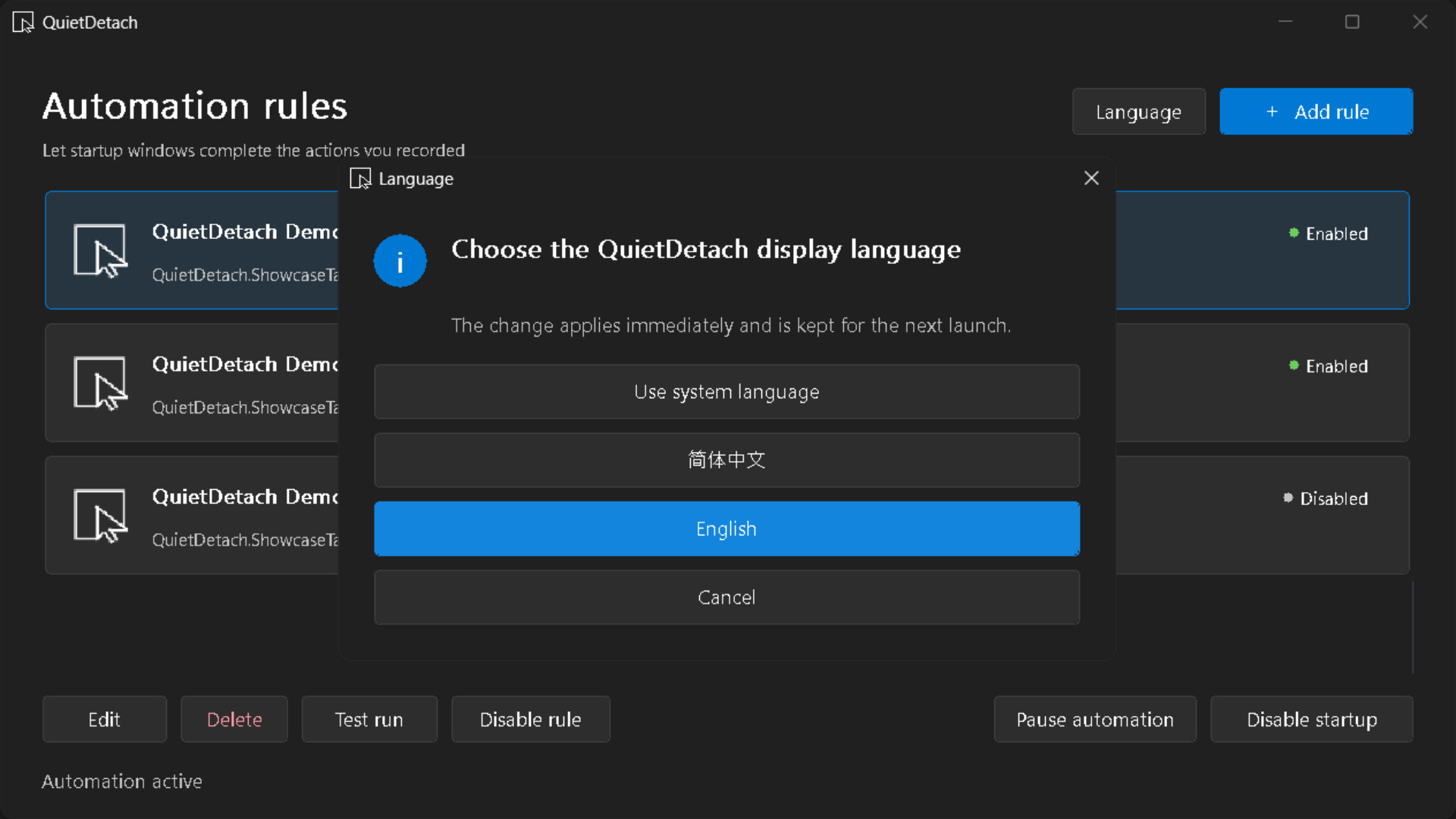Click the Automation rules heading
This screenshot has height=819, width=1456.
[195, 106]
